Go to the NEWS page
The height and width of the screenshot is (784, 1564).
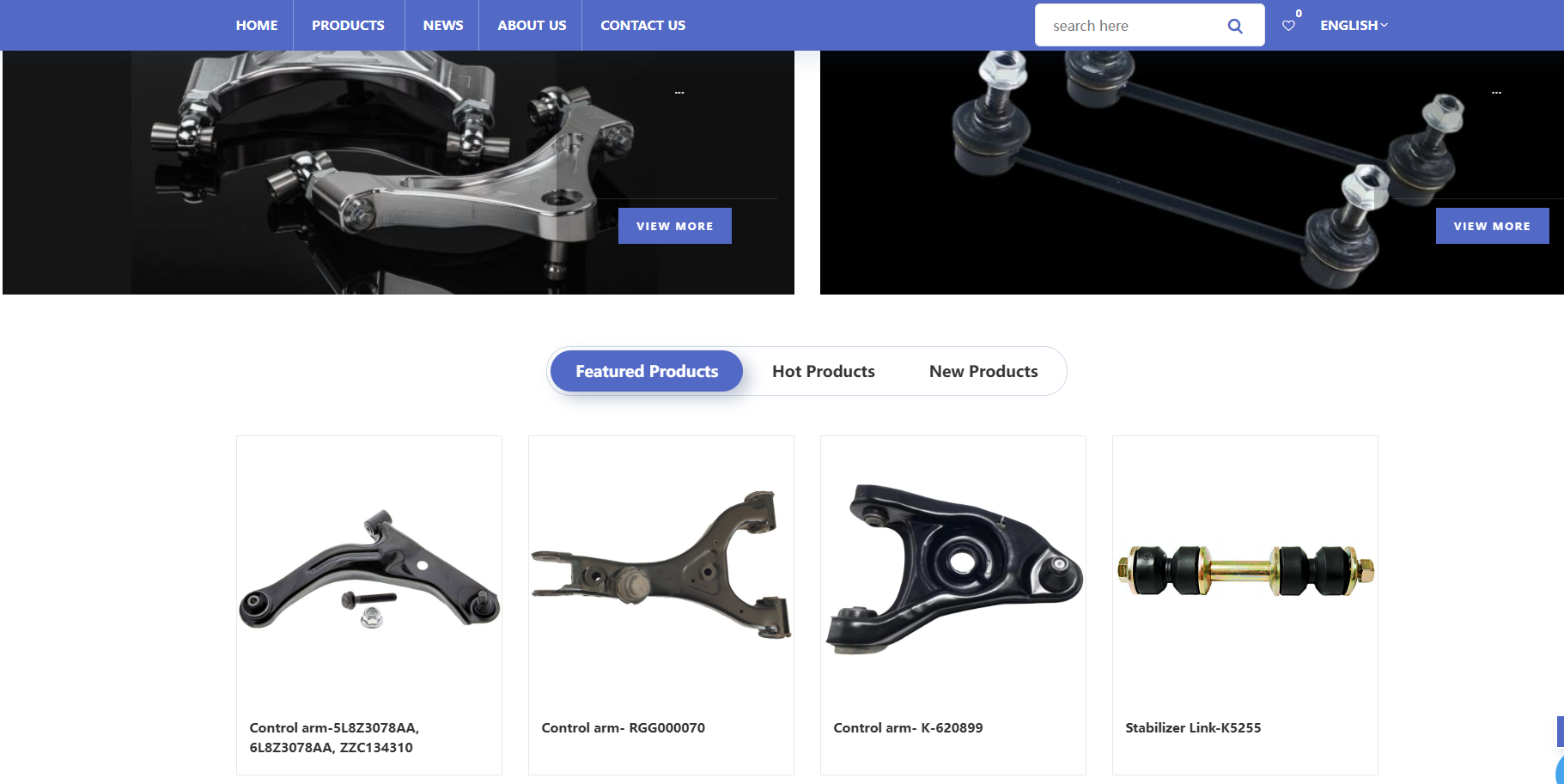click(x=443, y=26)
